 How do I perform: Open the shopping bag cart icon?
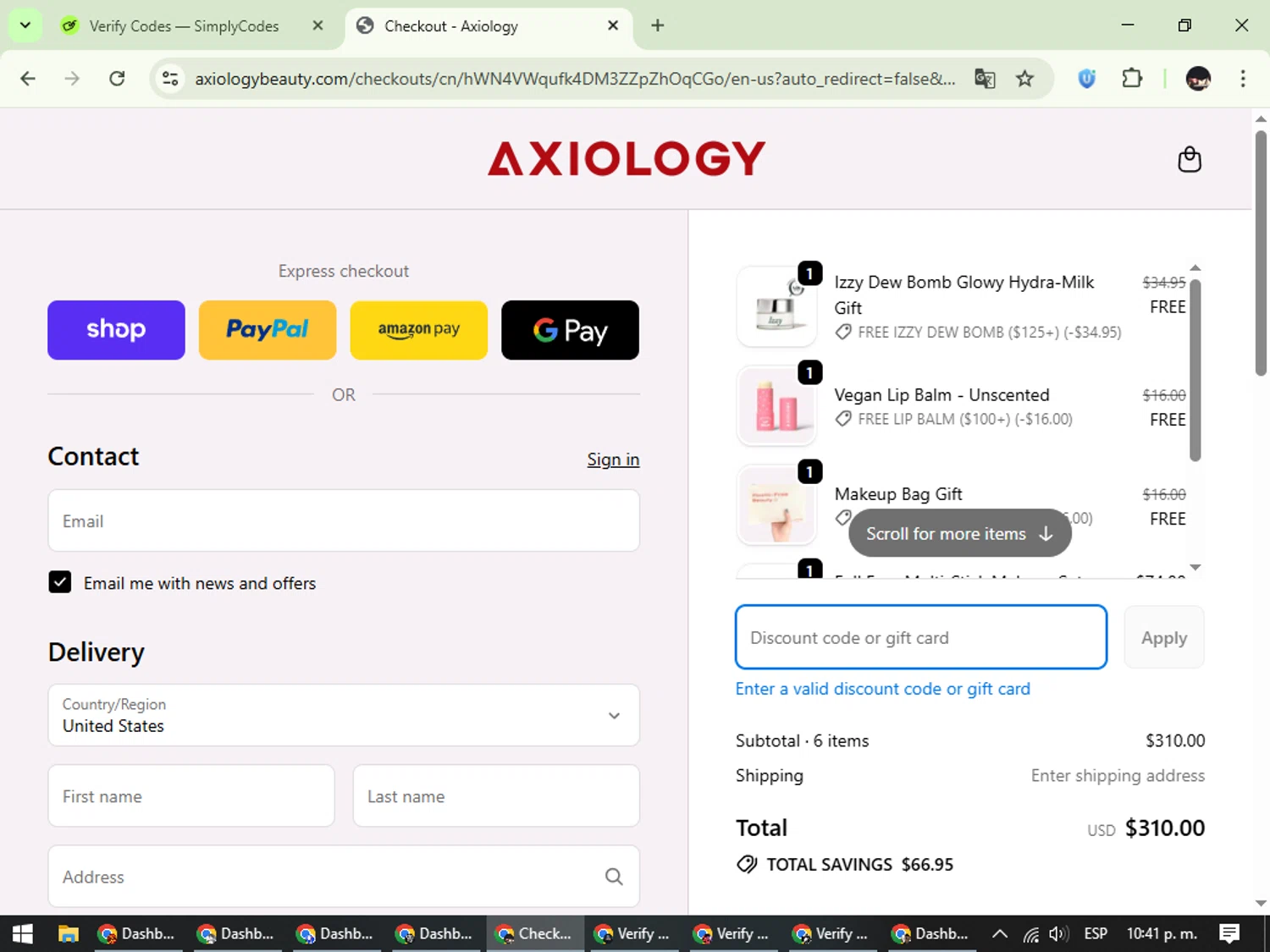point(1190,159)
